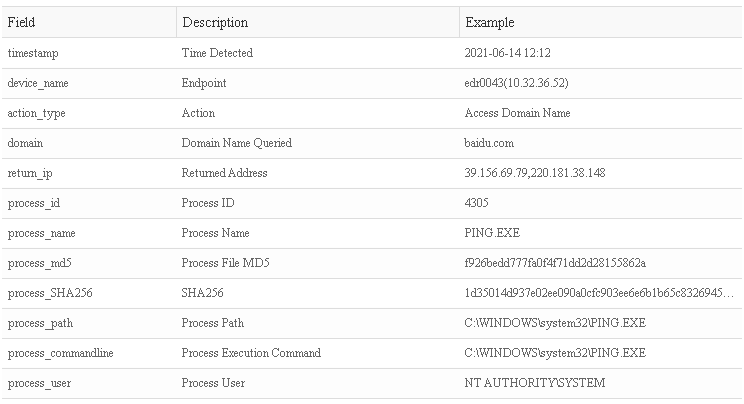Screen dimensions: 744x404
Task: Click the Access Domain Name value
Action: [517, 113]
